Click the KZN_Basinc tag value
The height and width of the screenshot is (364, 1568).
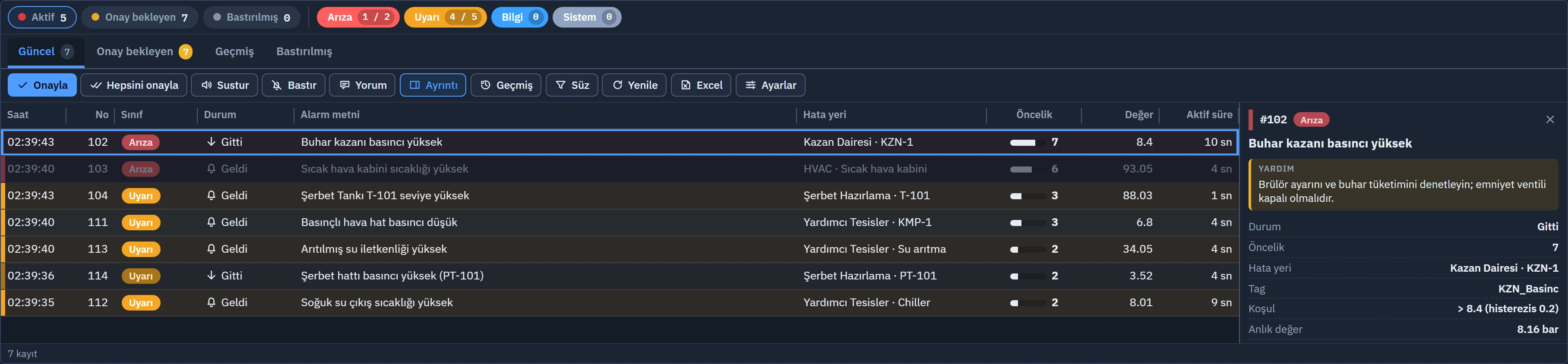tap(1528, 289)
